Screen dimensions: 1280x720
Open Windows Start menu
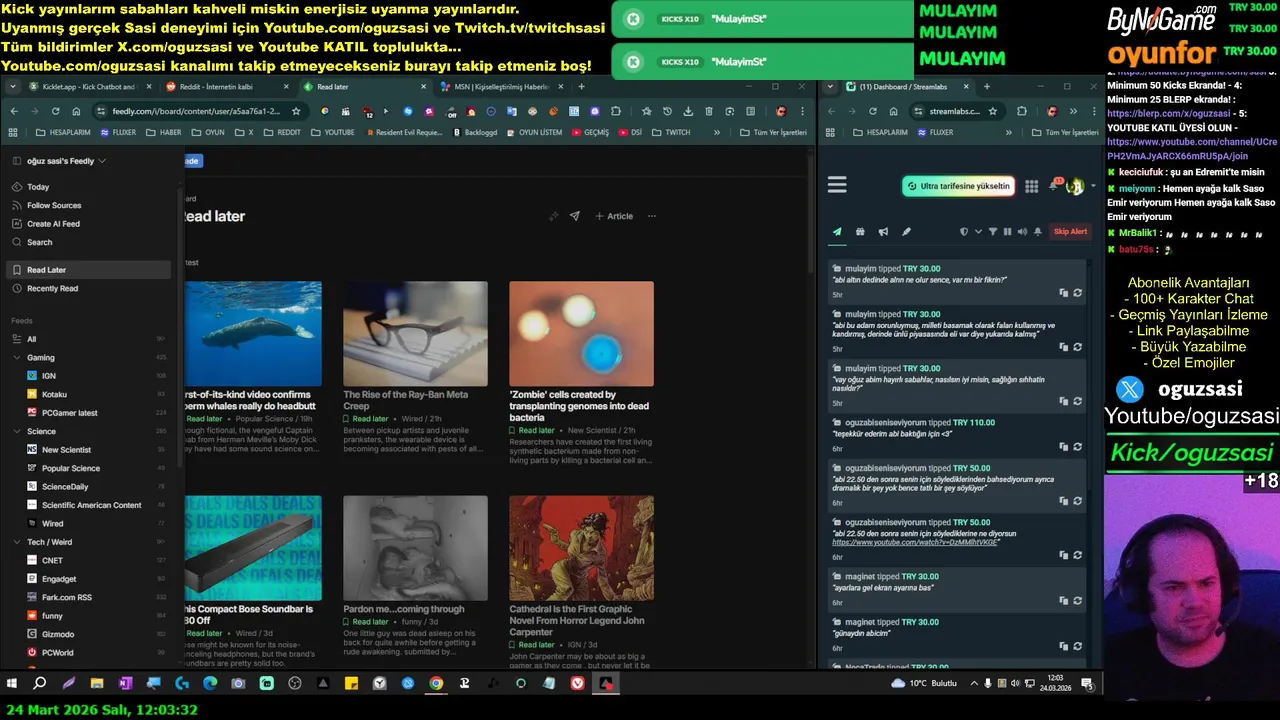12,684
